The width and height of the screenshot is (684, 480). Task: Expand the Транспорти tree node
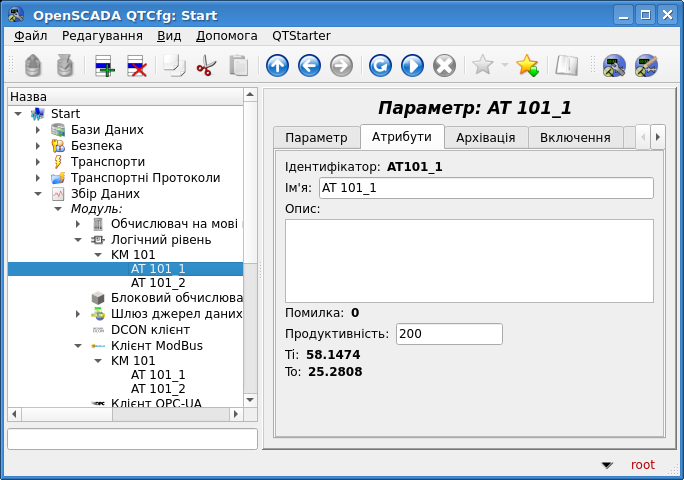(x=38, y=162)
